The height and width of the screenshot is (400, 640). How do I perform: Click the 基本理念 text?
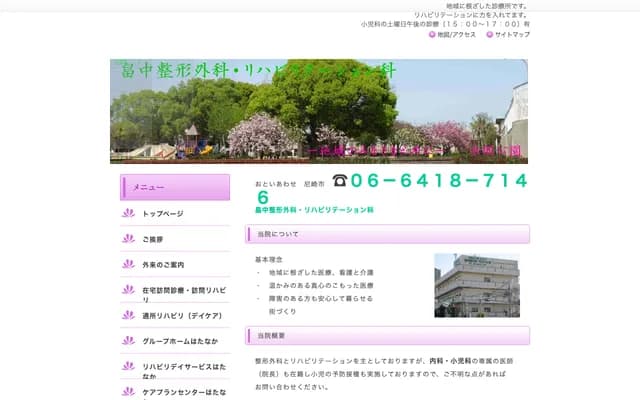tap(269, 260)
